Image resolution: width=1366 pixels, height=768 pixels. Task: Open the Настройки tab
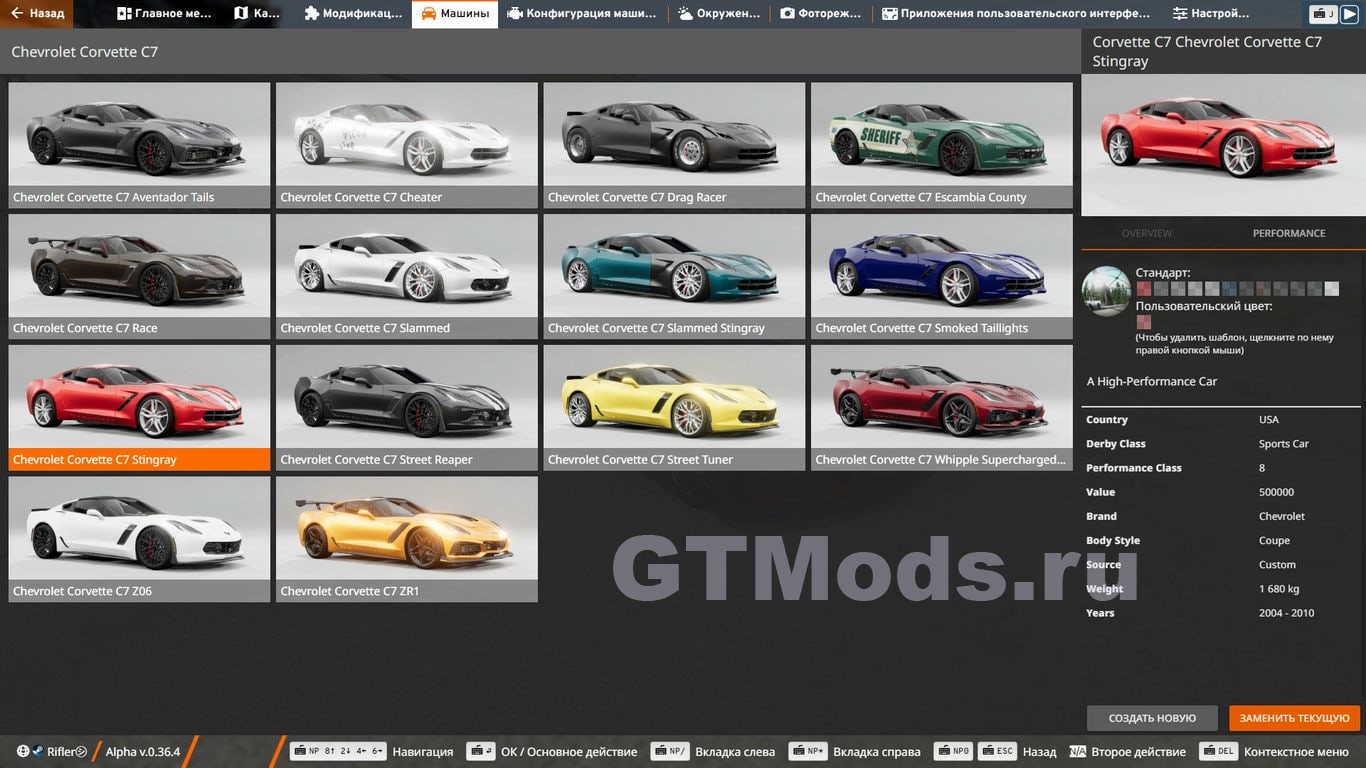click(x=1211, y=14)
